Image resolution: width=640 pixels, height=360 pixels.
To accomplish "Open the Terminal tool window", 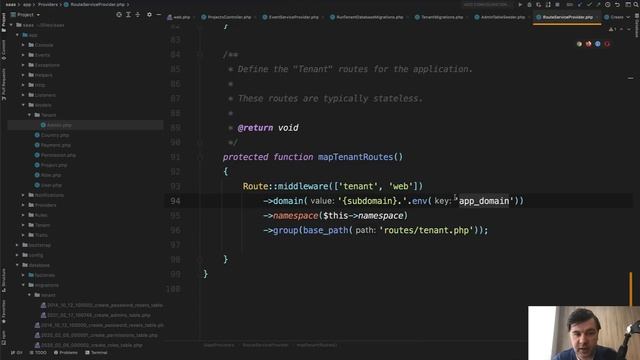I will 97,353.
